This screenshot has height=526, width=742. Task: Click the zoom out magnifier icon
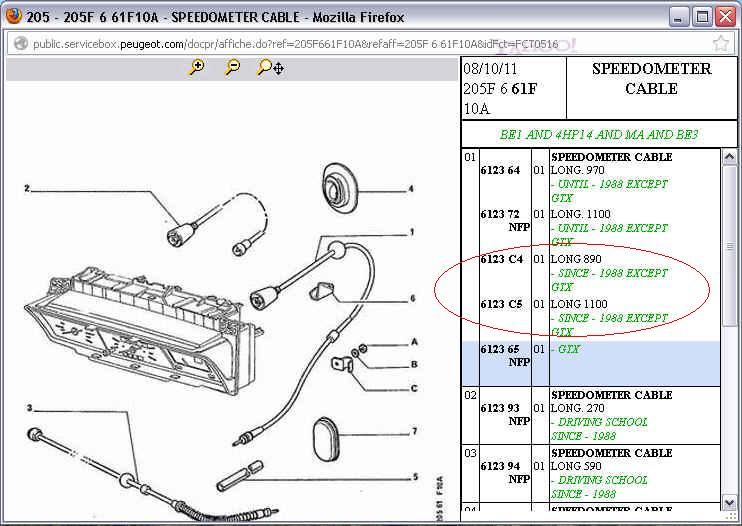click(x=232, y=68)
